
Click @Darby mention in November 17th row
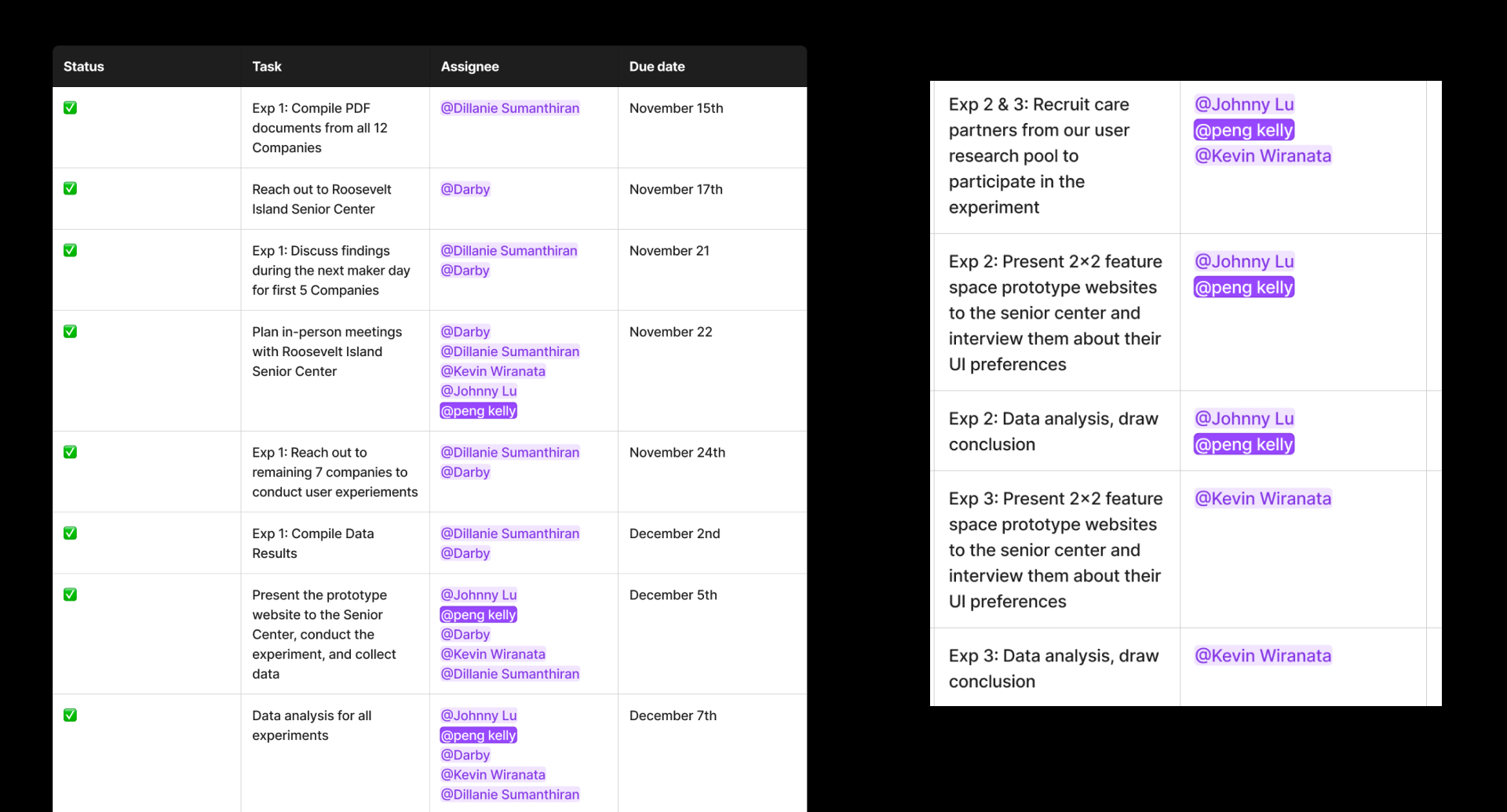click(x=465, y=189)
